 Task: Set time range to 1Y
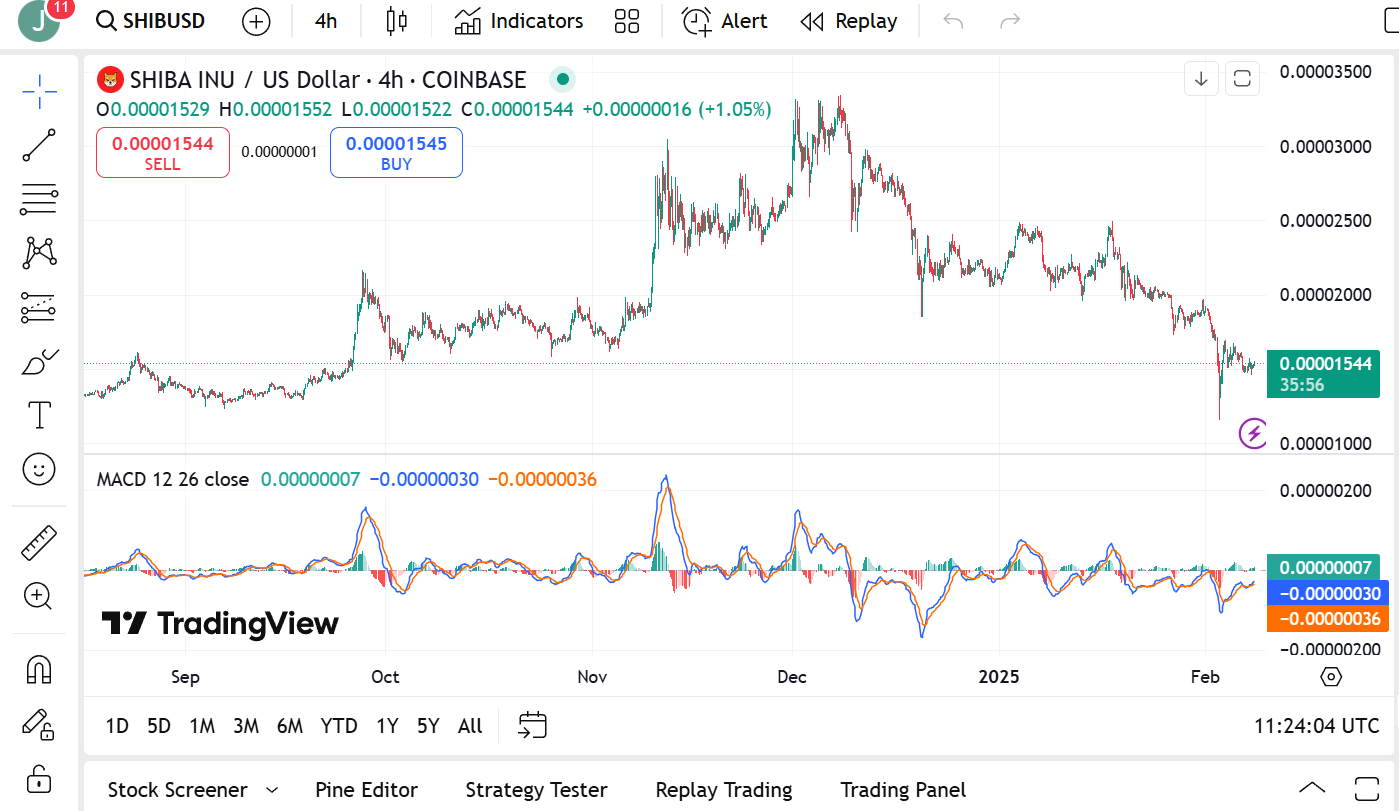[x=387, y=726]
